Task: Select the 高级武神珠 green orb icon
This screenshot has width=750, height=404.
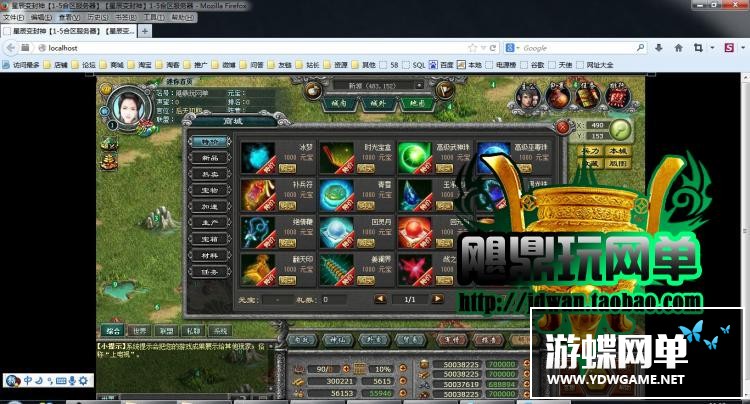Action: (x=414, y=157)
